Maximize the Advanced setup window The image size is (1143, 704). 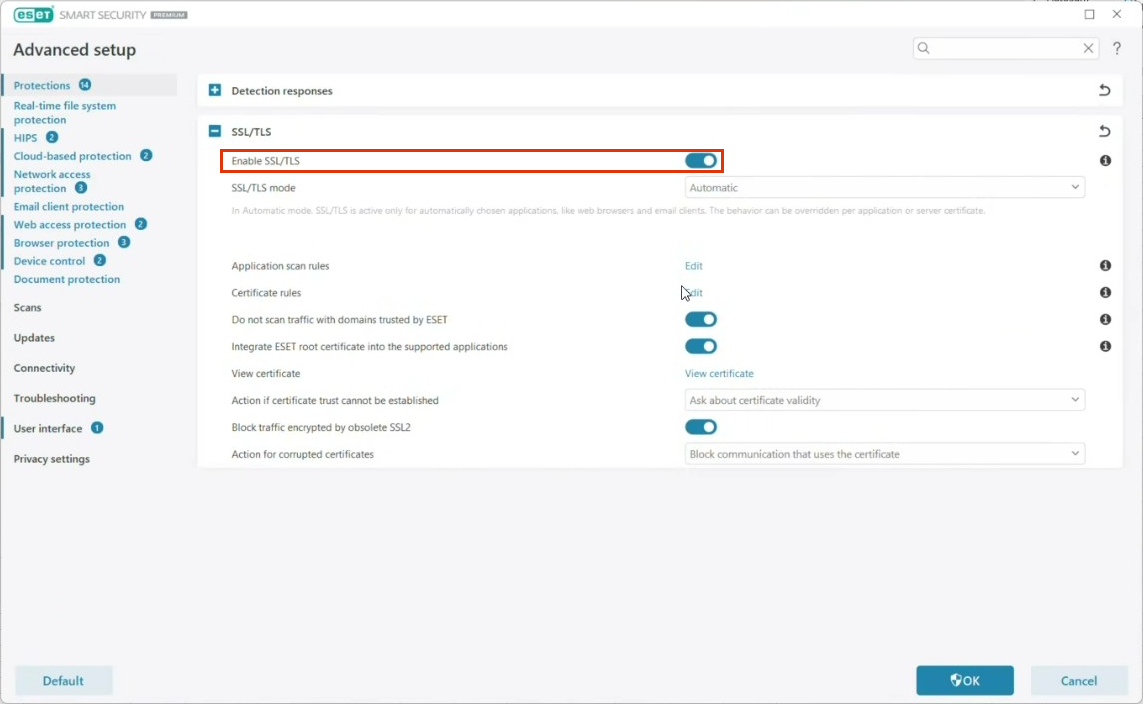point(1089,14)
